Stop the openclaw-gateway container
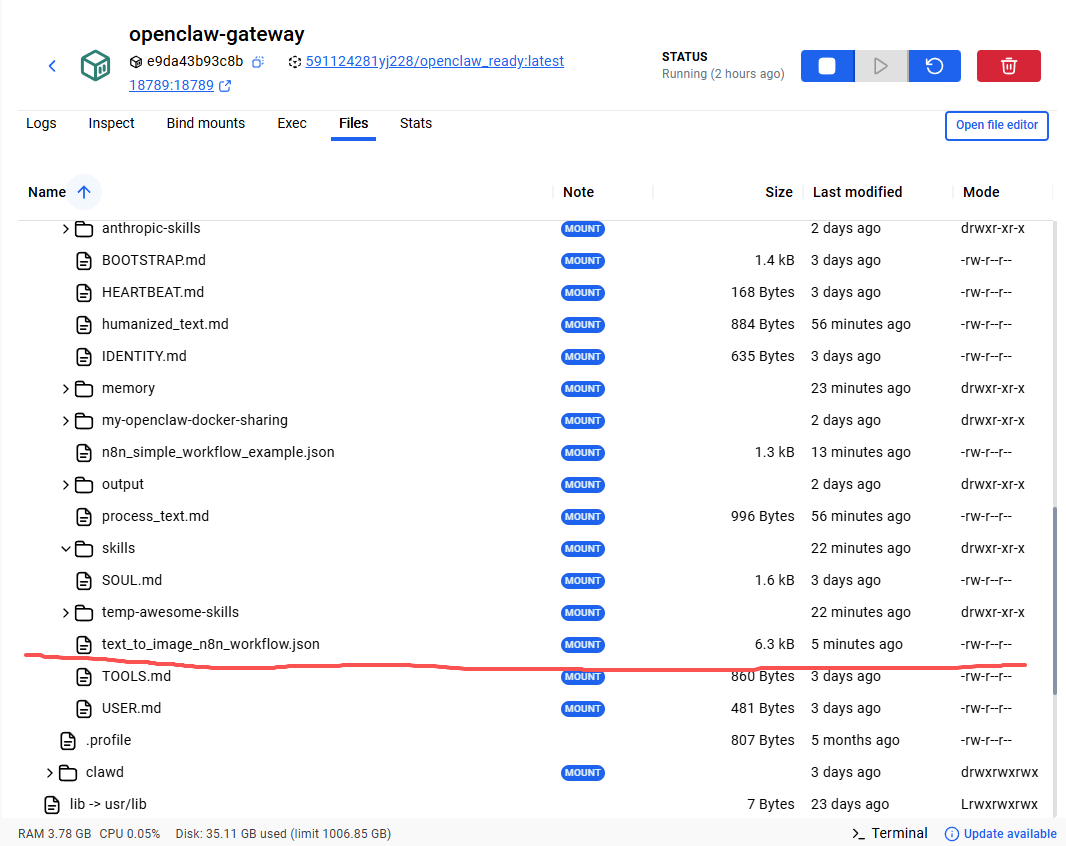 827,66
